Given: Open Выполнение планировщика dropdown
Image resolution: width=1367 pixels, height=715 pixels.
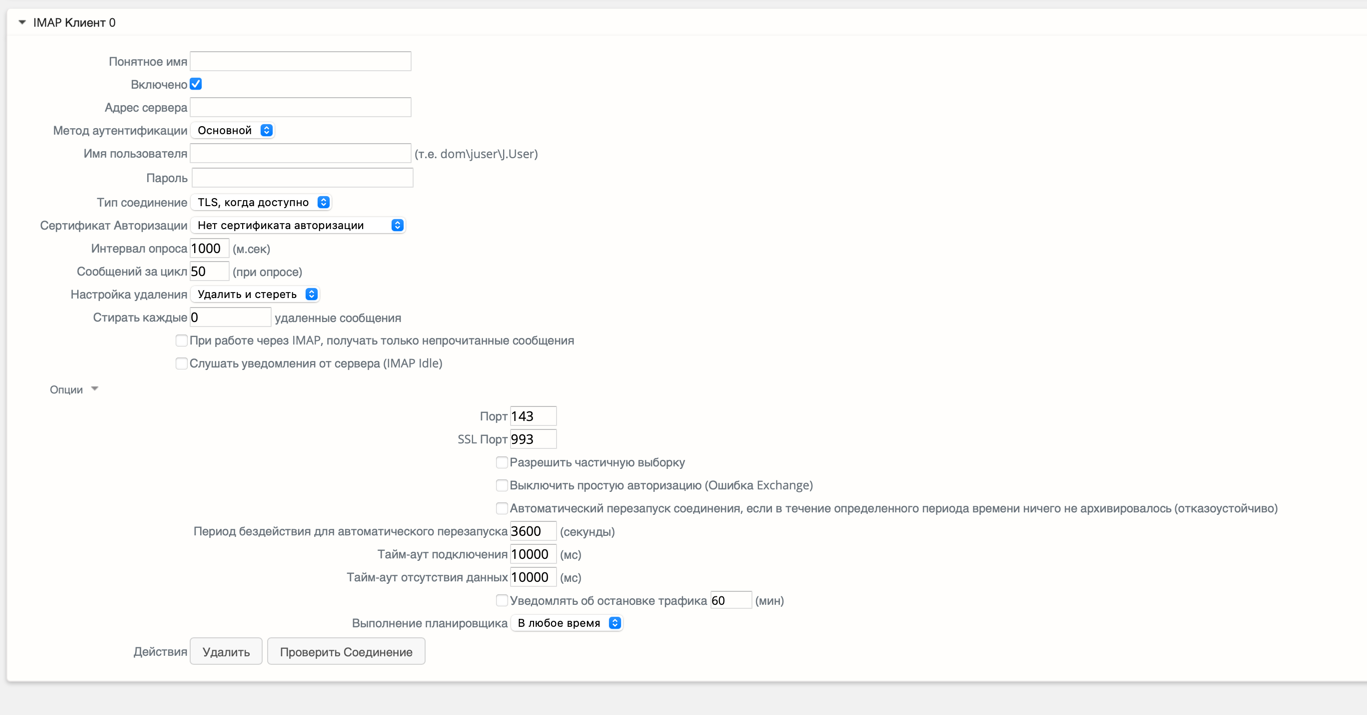Looking at the screenshot, I should coord(567,623).
